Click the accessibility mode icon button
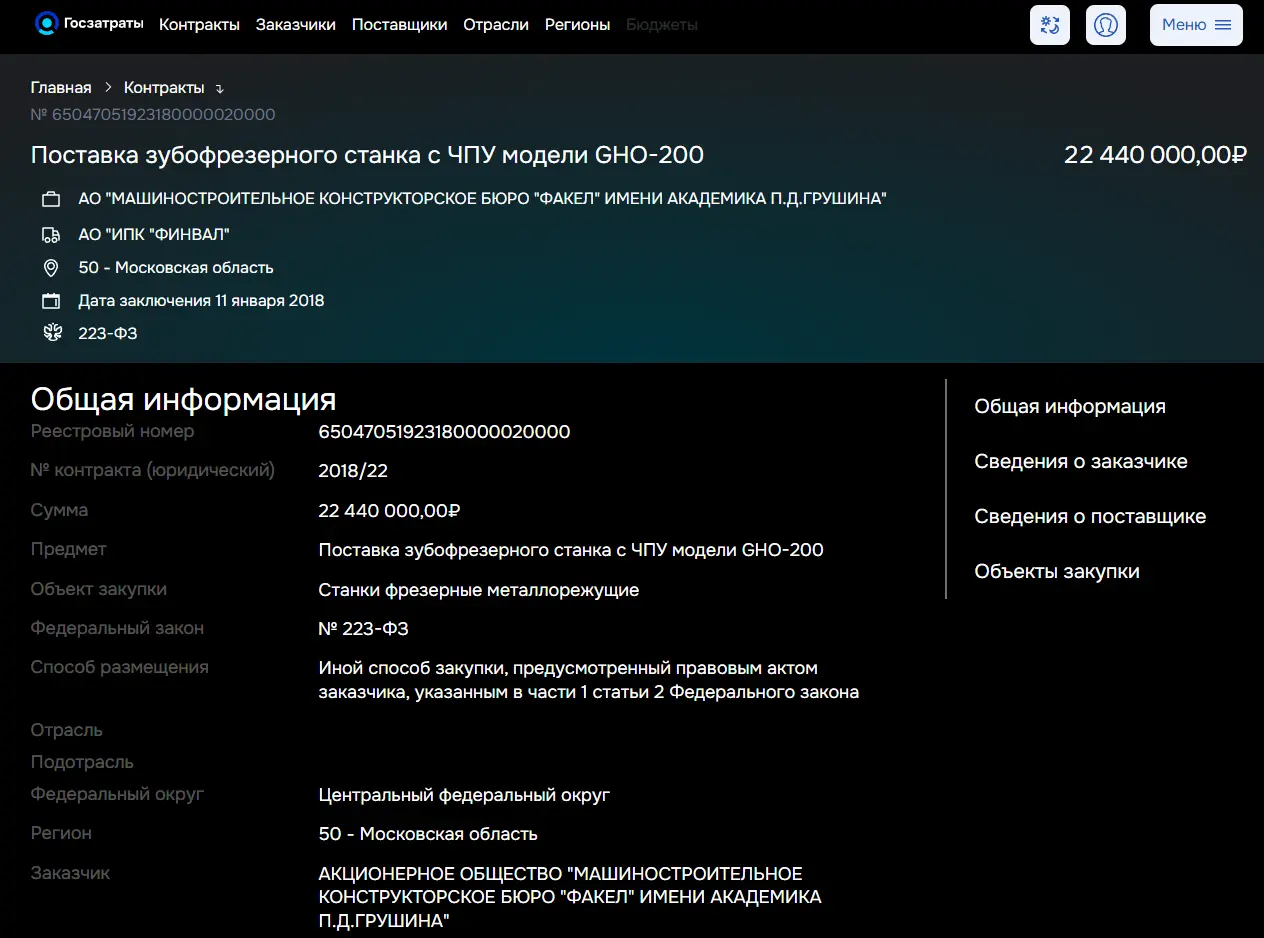Screen dimensions: 1264x938 click(1050, 25)
